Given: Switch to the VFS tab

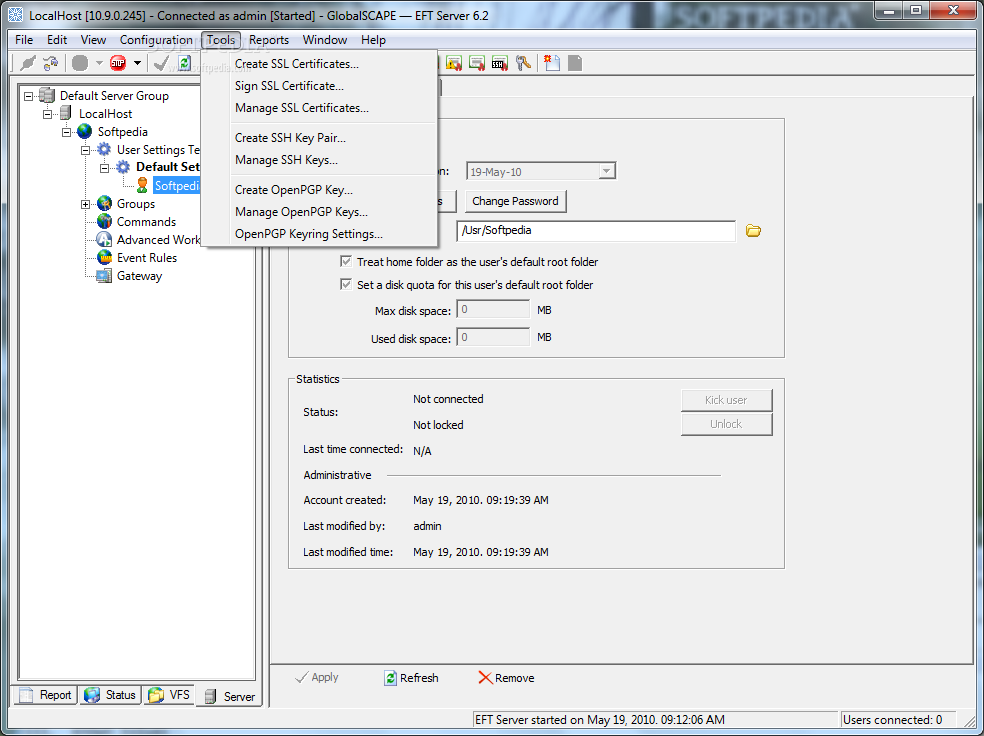Looking at the screenshot, I should (x=169, y=695).
